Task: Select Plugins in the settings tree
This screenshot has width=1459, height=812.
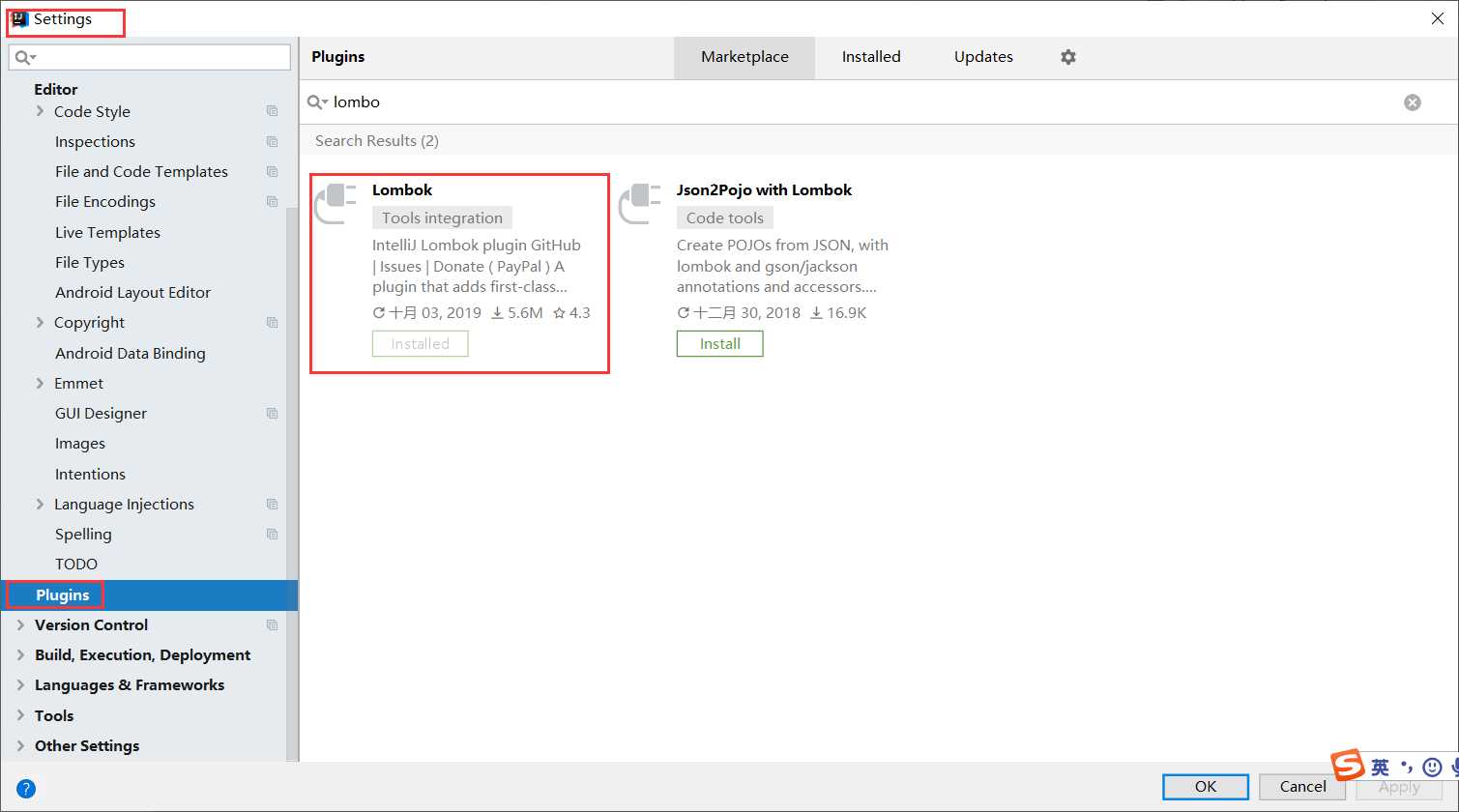Action: 149,595
